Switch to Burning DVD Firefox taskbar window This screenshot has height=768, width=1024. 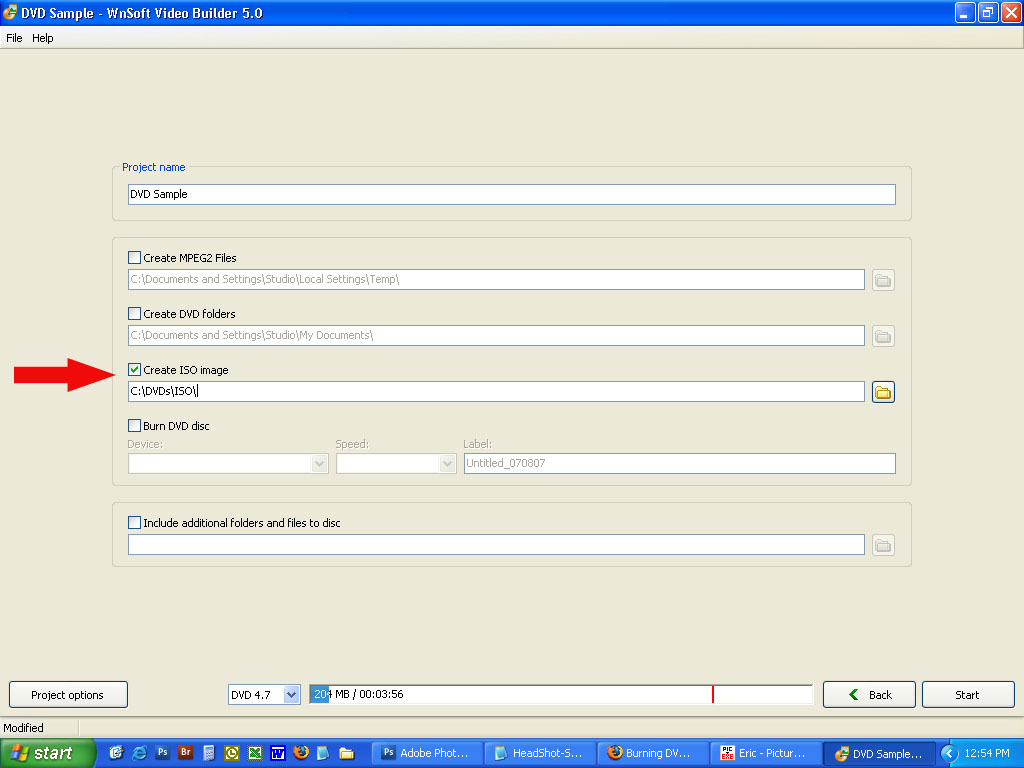point(654,753)
